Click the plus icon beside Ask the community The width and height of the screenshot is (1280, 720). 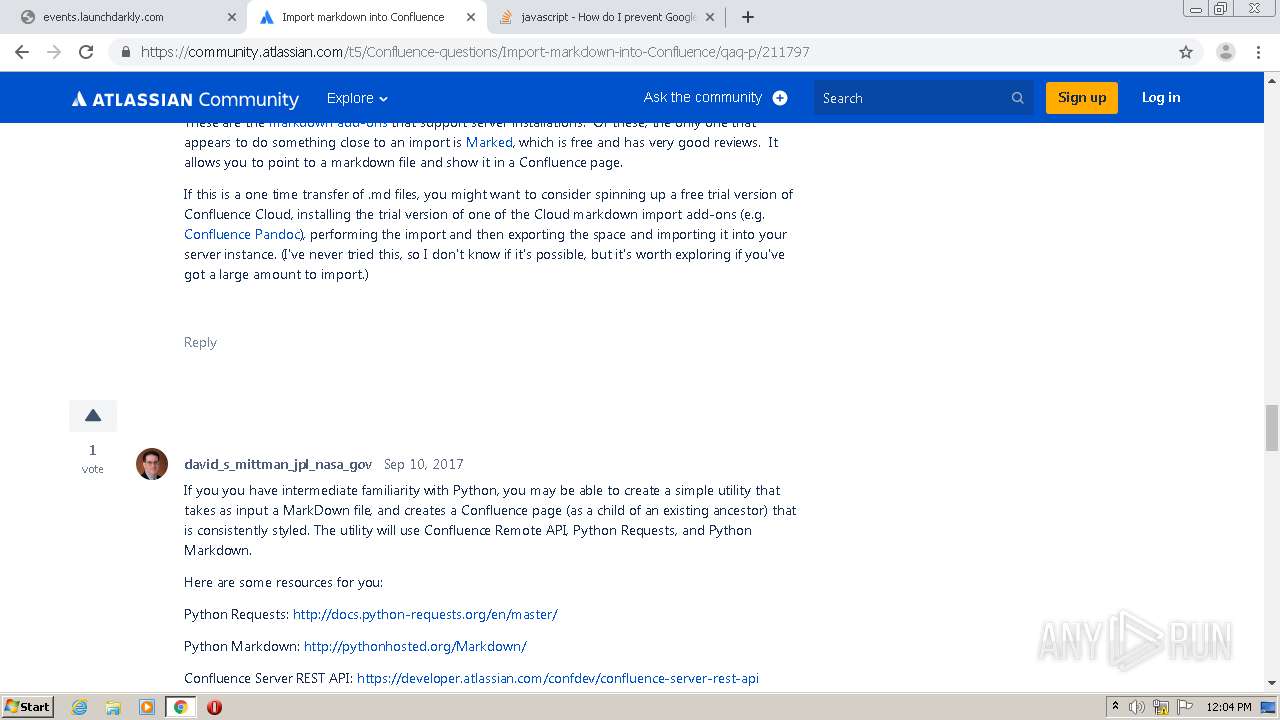click(780, 98)
